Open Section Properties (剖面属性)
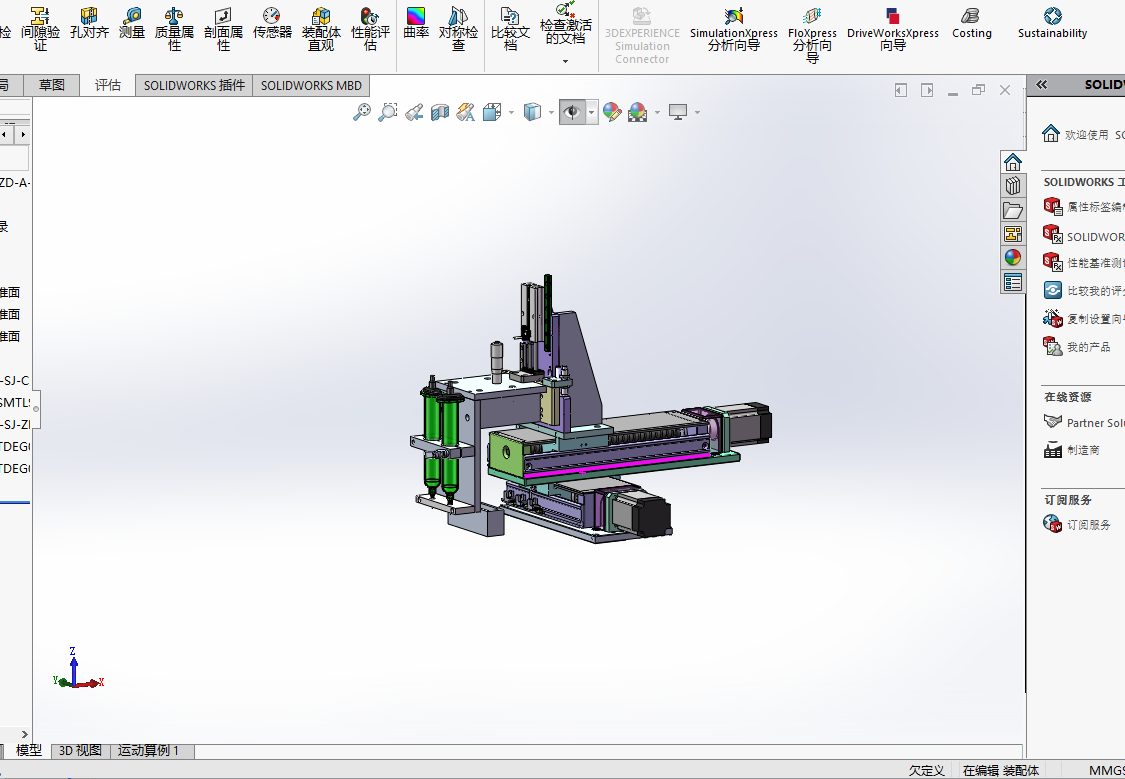Image resolution: width=1125 pixels, height=779 pixels. coord(223,28)
